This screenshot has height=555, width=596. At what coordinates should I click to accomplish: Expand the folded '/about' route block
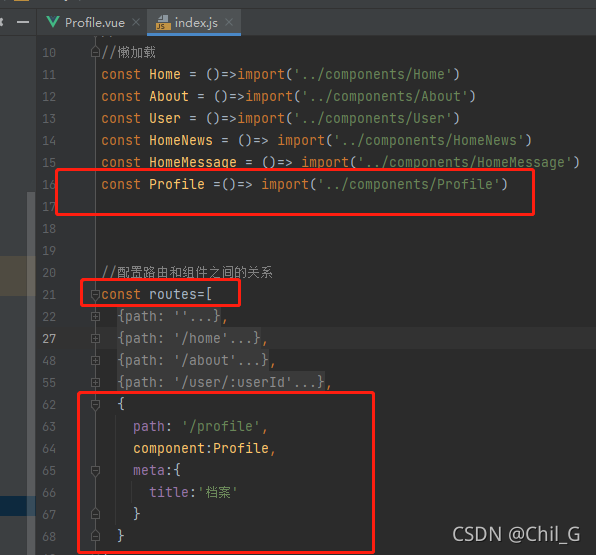coord(95,361)
